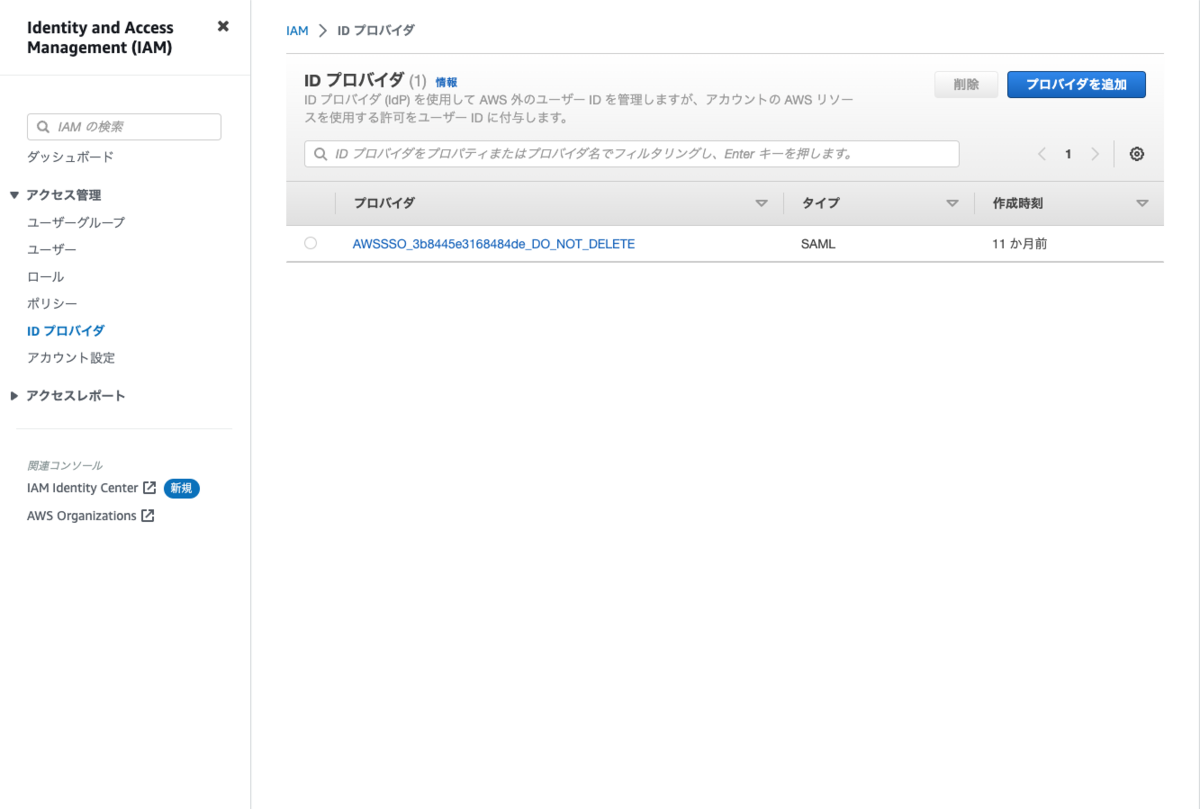This screenshot has width=1200, height=809.
Task: Click the previous page arrow in pagination
Action: 1041,153
